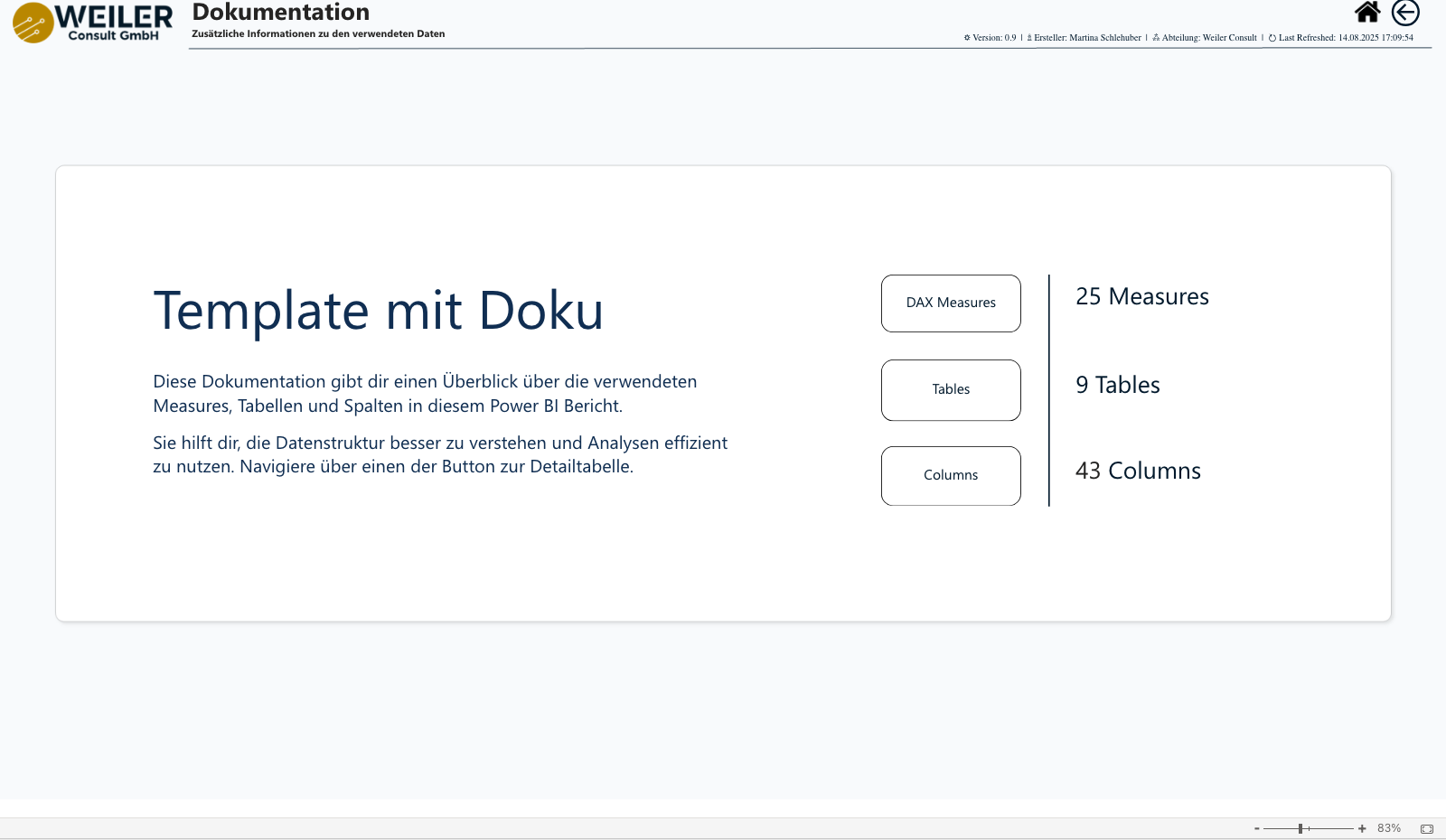Viewport: 1446px width, 840px height.
Task: Zoom in with the plus icon
Action: [x=1362, y=828]
